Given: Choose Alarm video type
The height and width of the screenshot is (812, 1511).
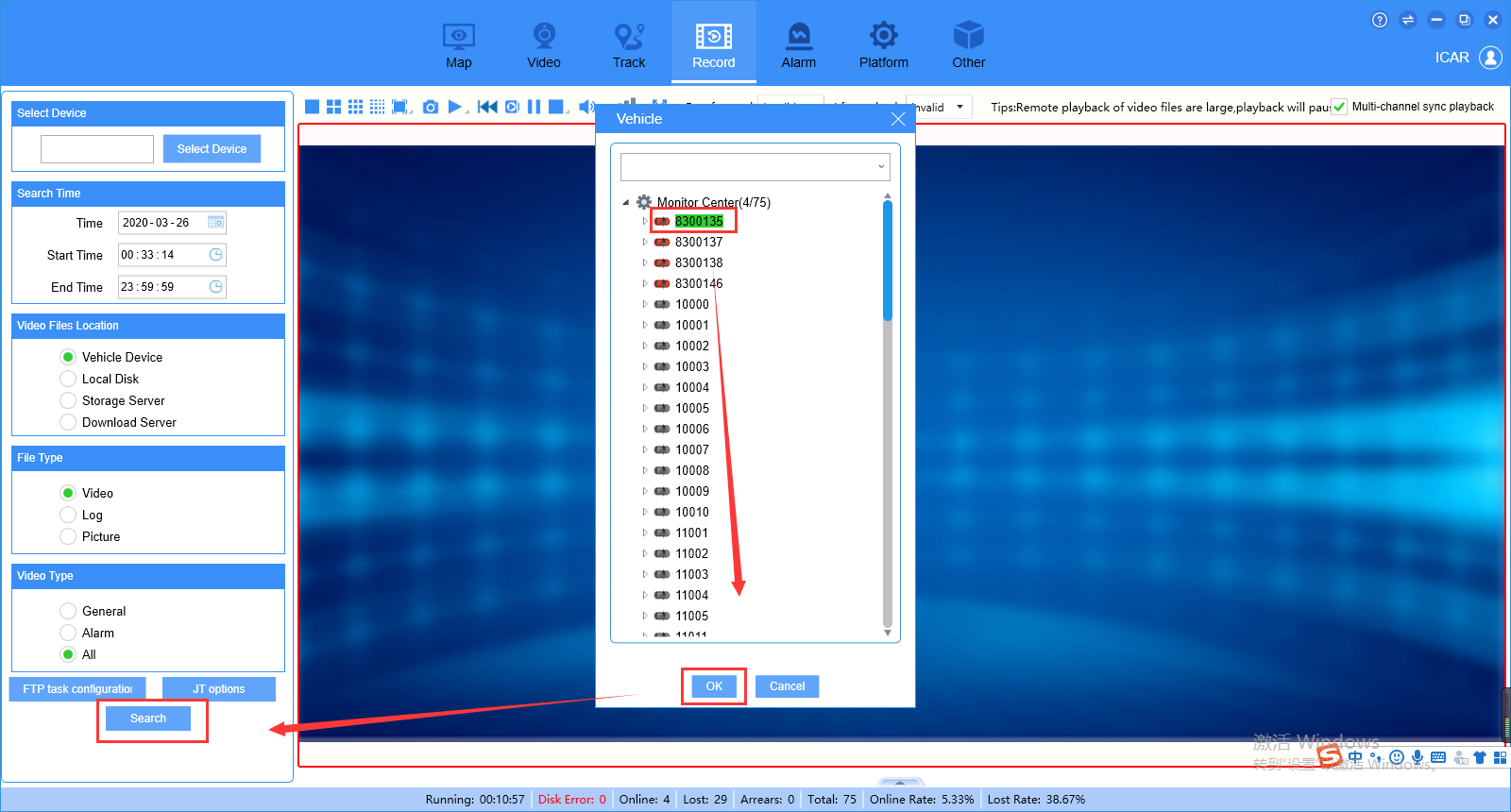Looking at the screenshot, I should 68,633.
